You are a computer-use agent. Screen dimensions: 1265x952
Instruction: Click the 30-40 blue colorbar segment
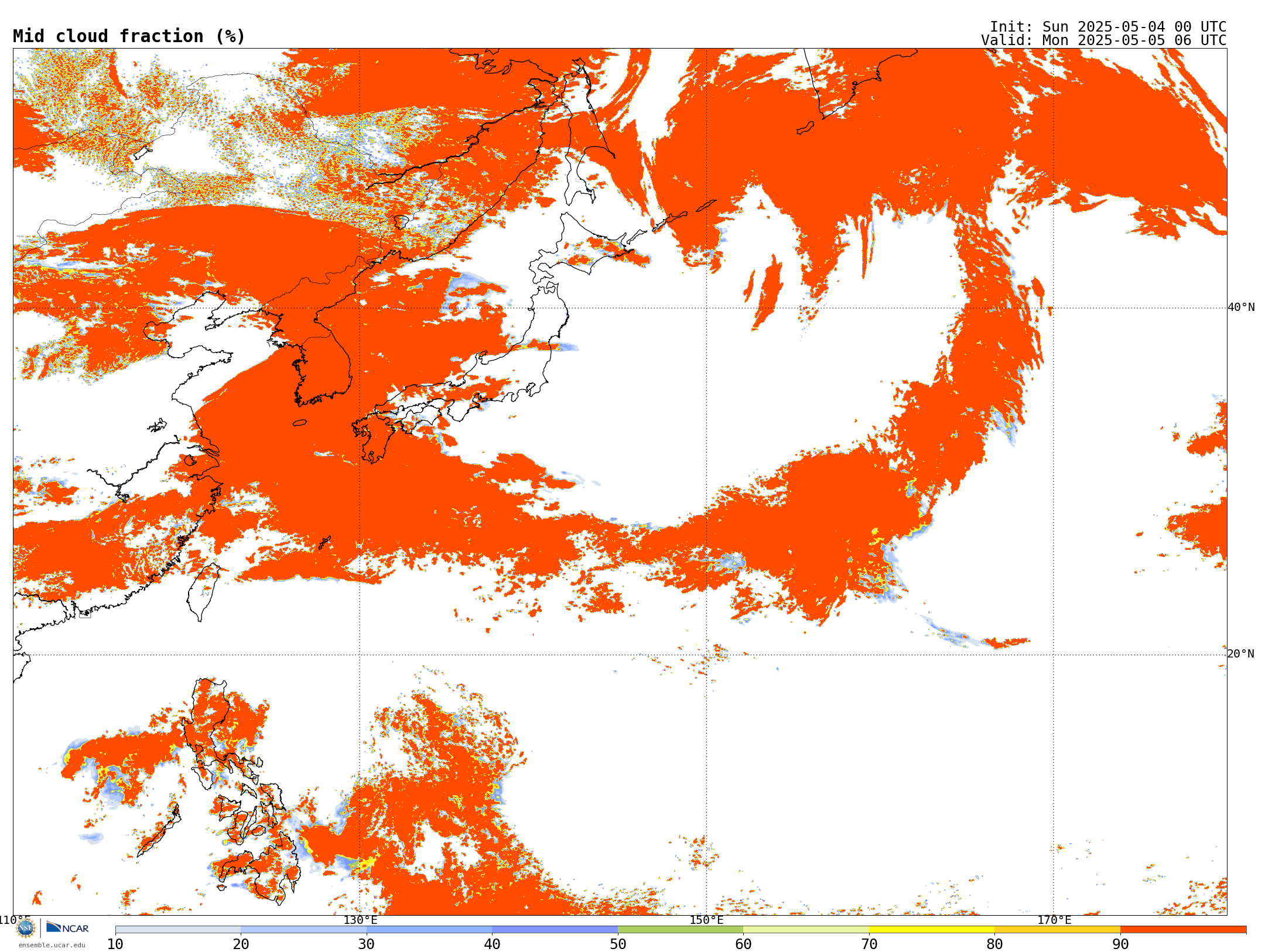(429, 930)
